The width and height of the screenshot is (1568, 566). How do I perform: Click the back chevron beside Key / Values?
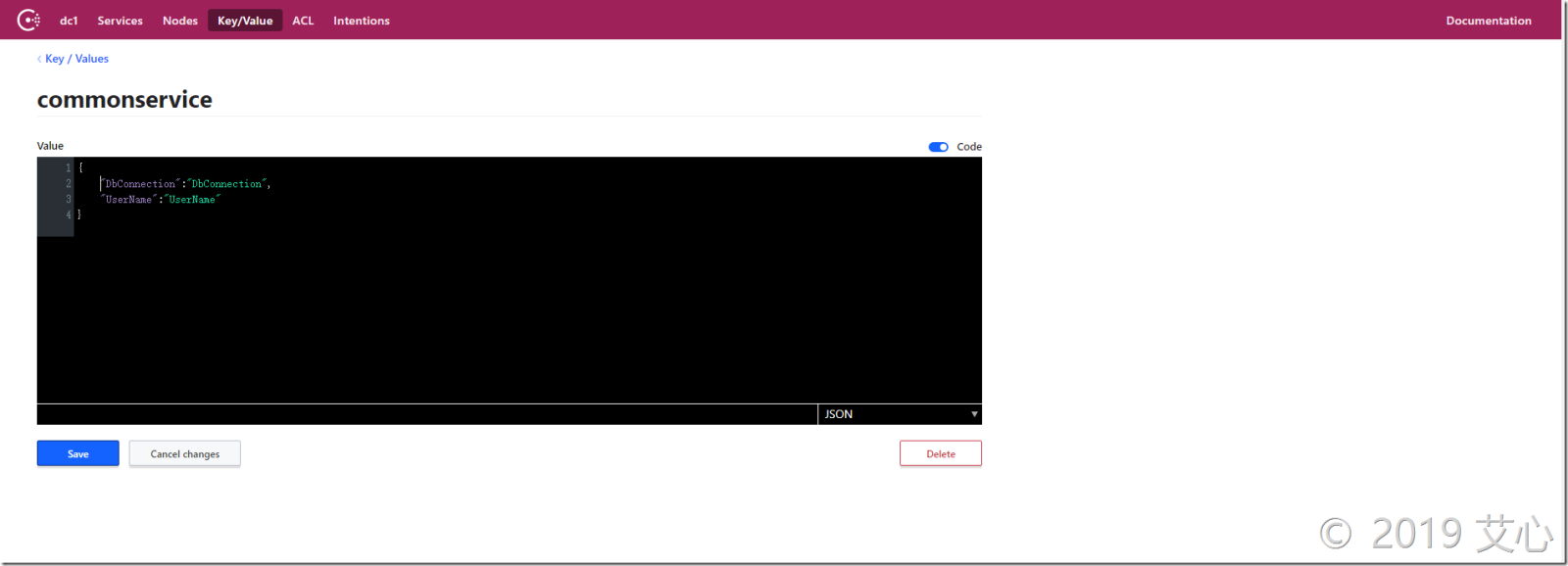tap(39, 59)
